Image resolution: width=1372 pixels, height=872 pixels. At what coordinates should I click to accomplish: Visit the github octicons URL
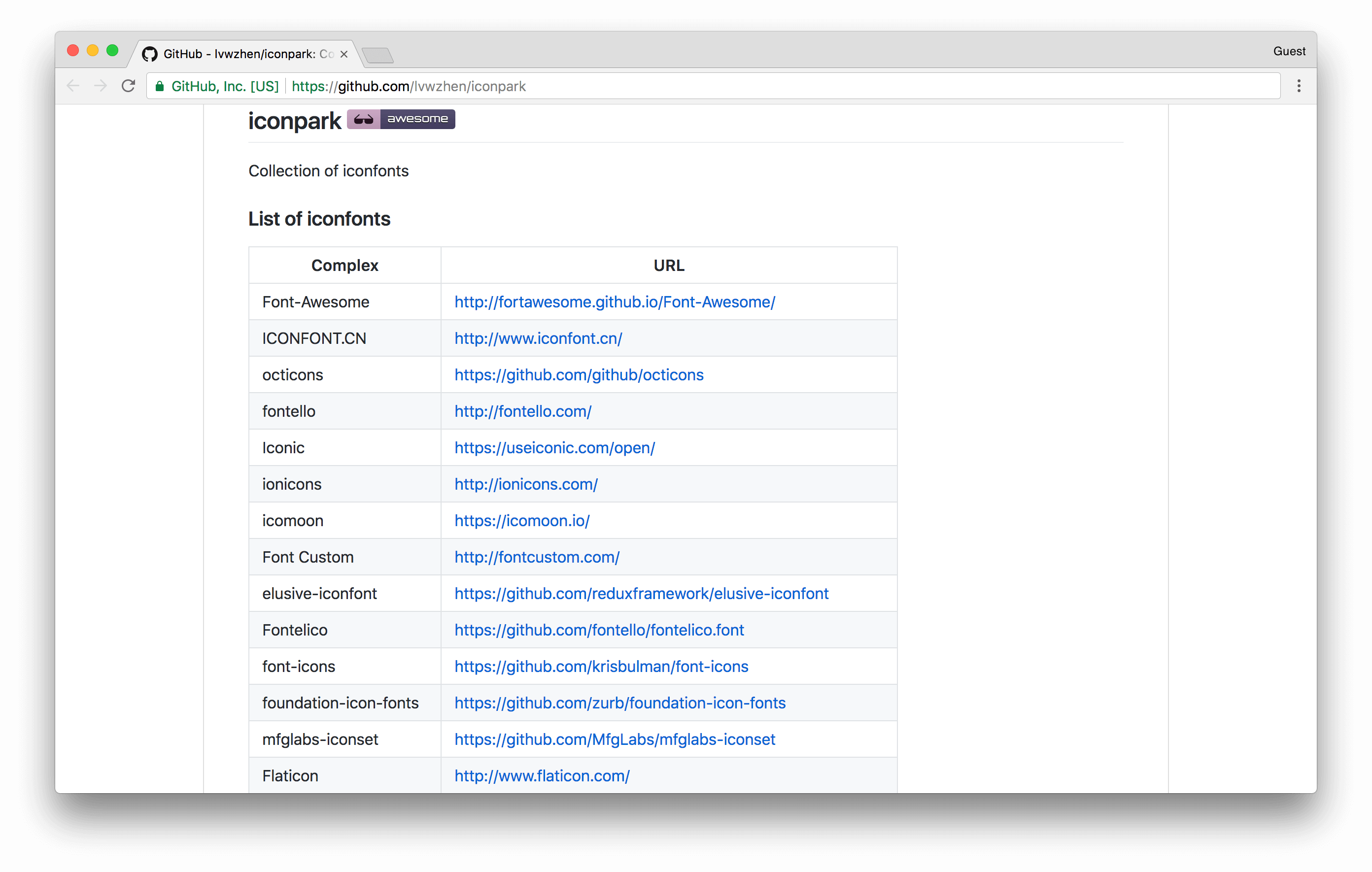pyautogui.click(x=578, y=375)
